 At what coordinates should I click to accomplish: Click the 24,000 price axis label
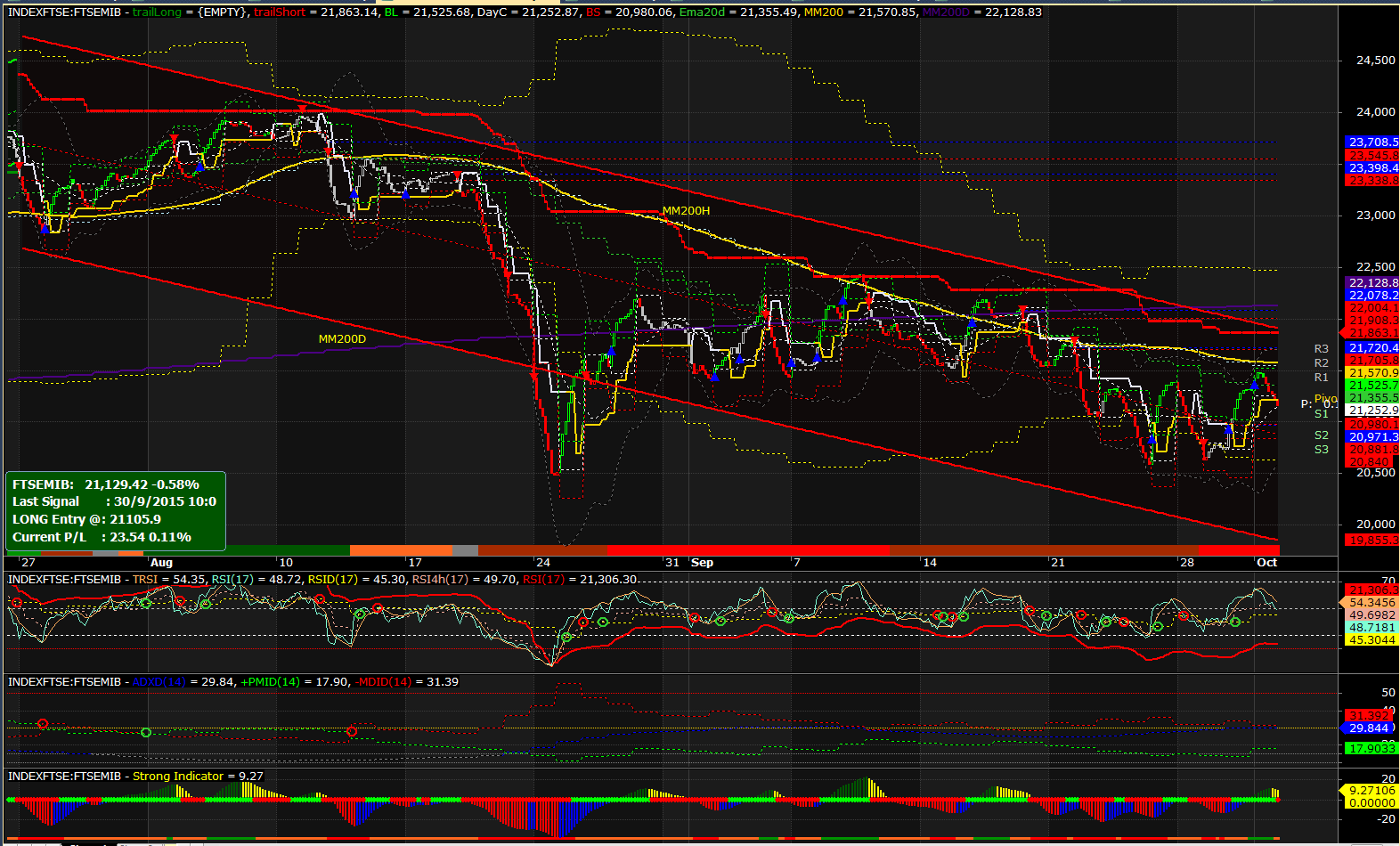coord(1376,112)
